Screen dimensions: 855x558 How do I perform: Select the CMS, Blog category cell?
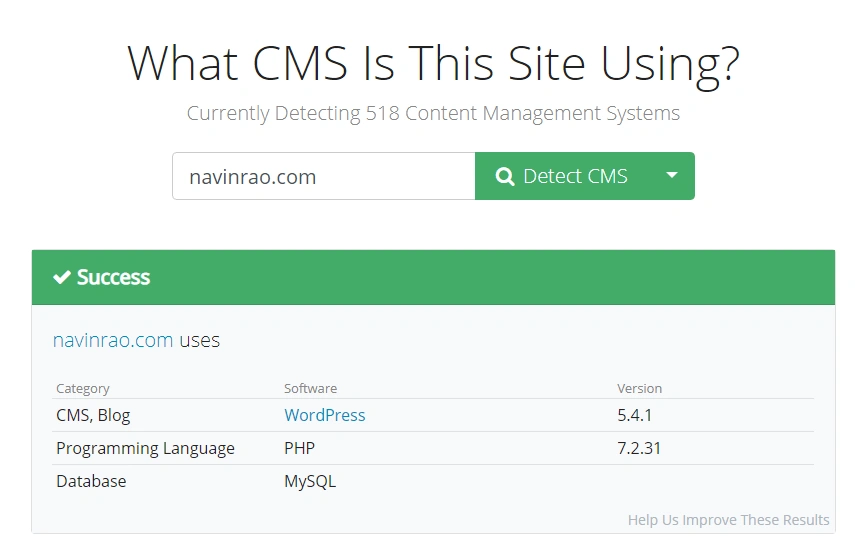point(93,415)
